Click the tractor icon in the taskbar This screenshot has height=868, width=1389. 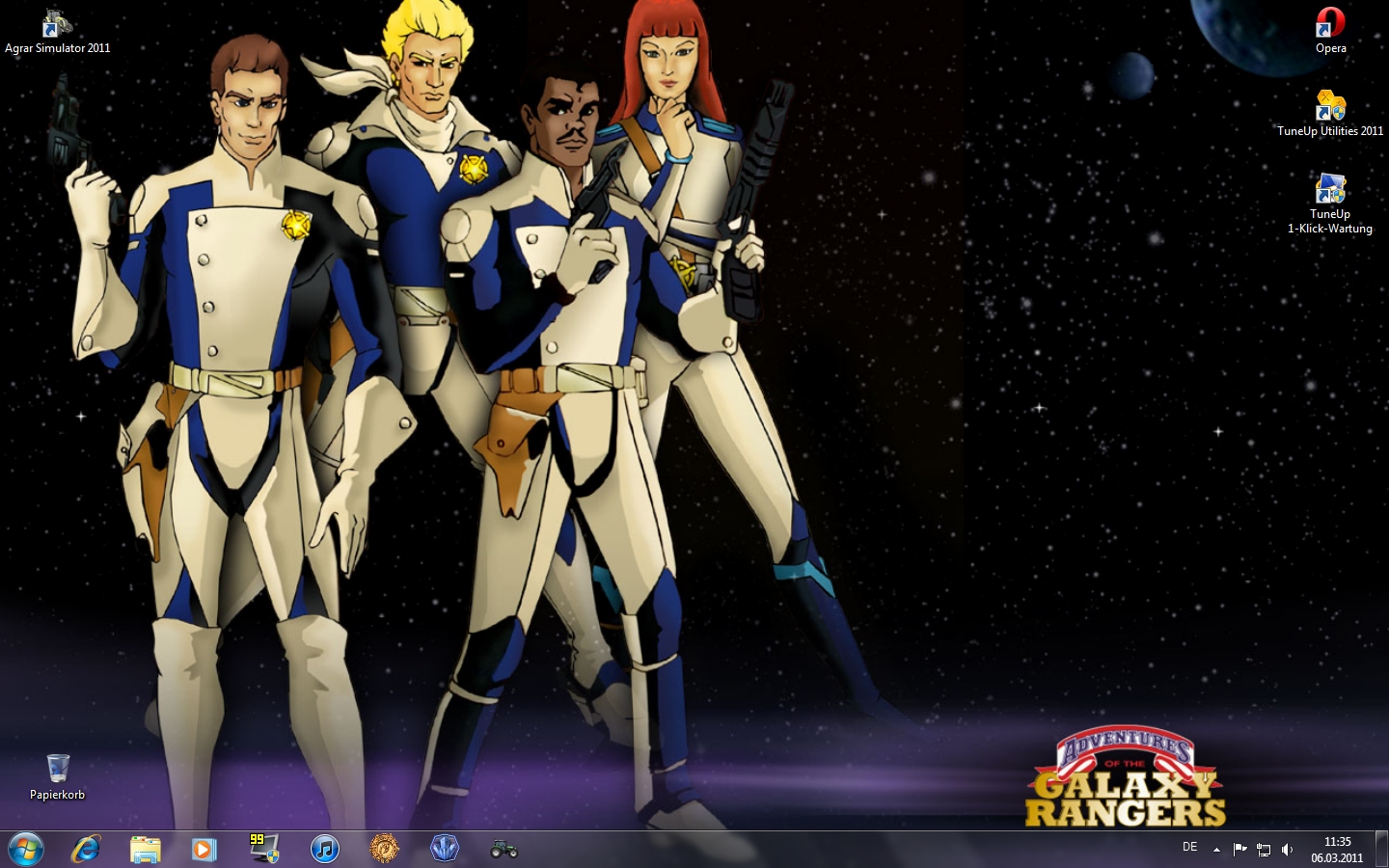(x=504, y=850)
